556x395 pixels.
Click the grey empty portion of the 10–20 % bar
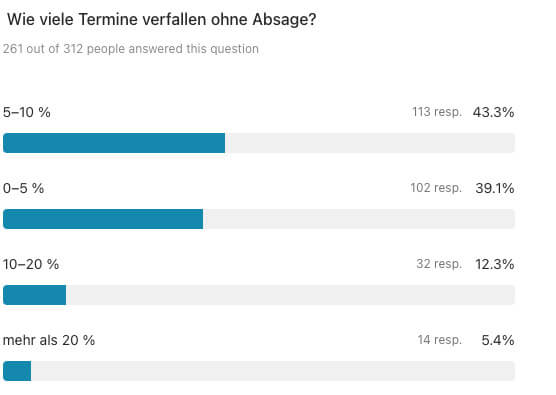[x=290, y=295]
